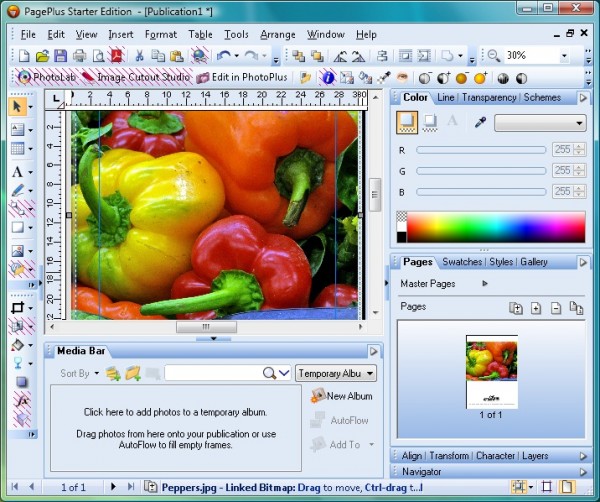Click the page 1 thumbnail in Pages

pos(492,372)
